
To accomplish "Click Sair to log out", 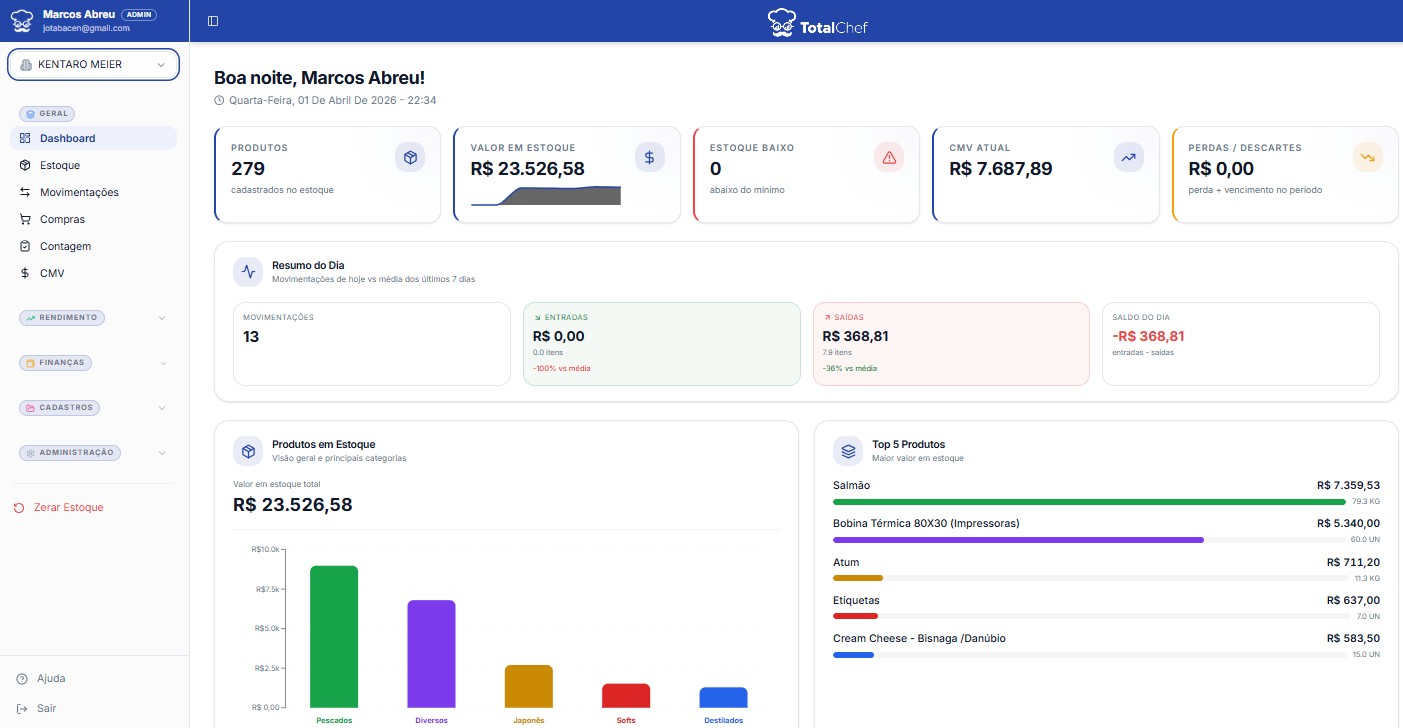I will 46,708.
